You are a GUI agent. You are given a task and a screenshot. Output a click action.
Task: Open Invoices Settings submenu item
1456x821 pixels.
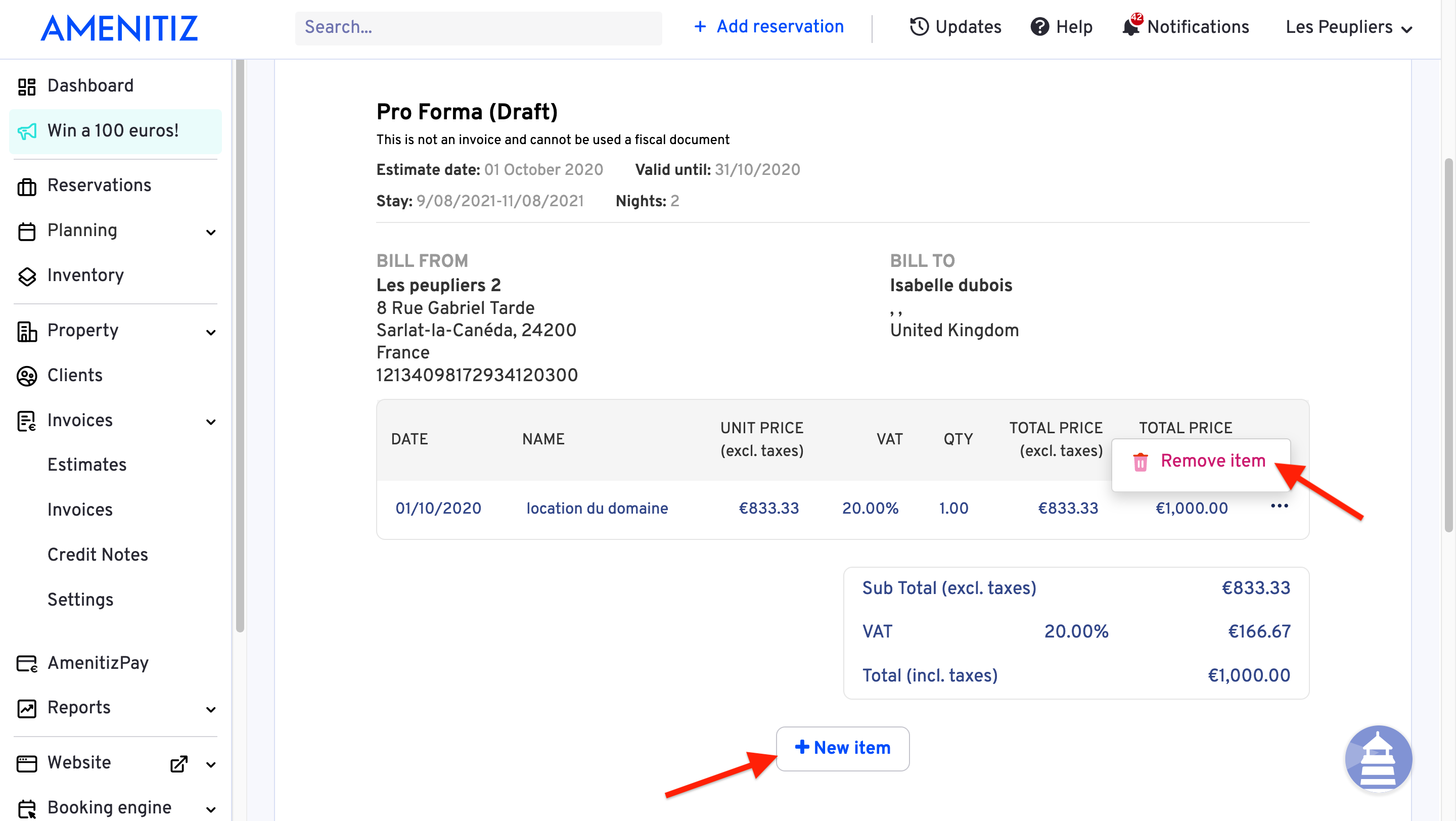click(80, 600)
